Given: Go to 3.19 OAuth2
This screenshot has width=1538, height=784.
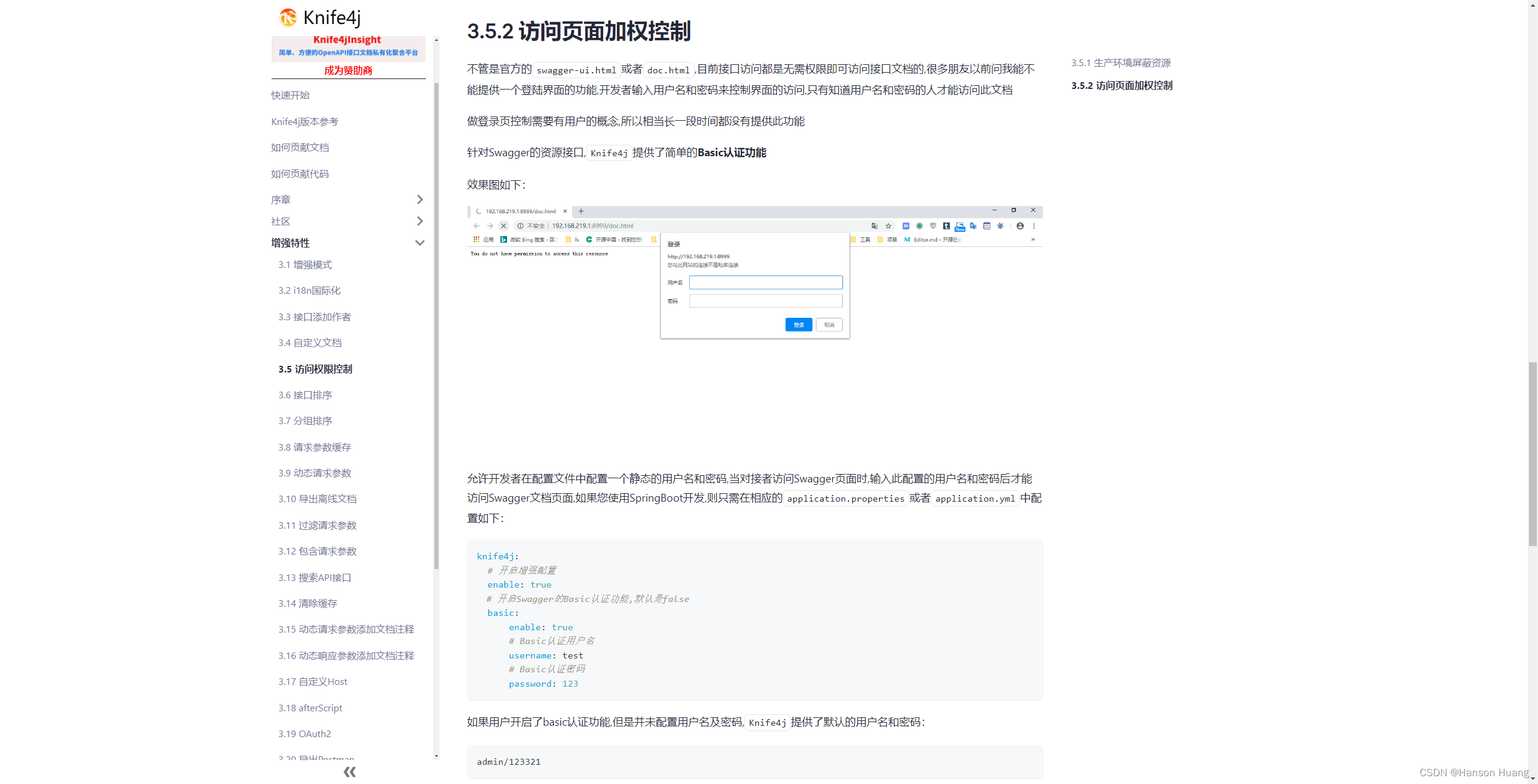Looking at the screenshot, I should pyautogui.click(x=305, y=734).
